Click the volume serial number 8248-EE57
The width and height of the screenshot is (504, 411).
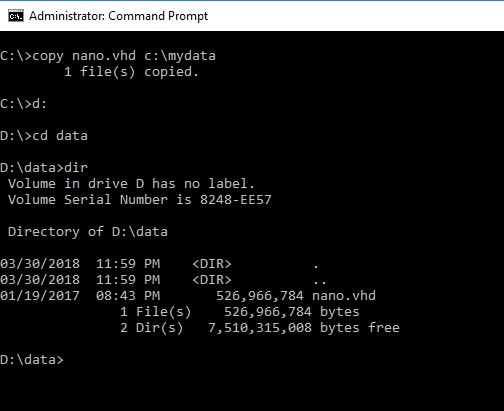236,200
